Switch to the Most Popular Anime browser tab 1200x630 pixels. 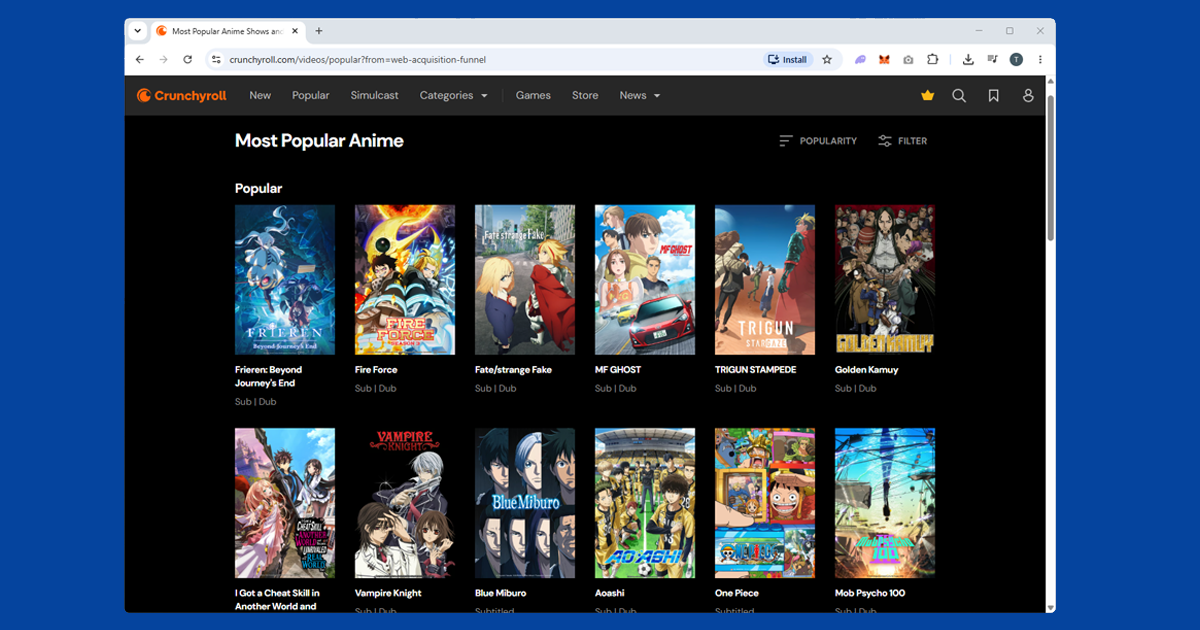point(228,31)
